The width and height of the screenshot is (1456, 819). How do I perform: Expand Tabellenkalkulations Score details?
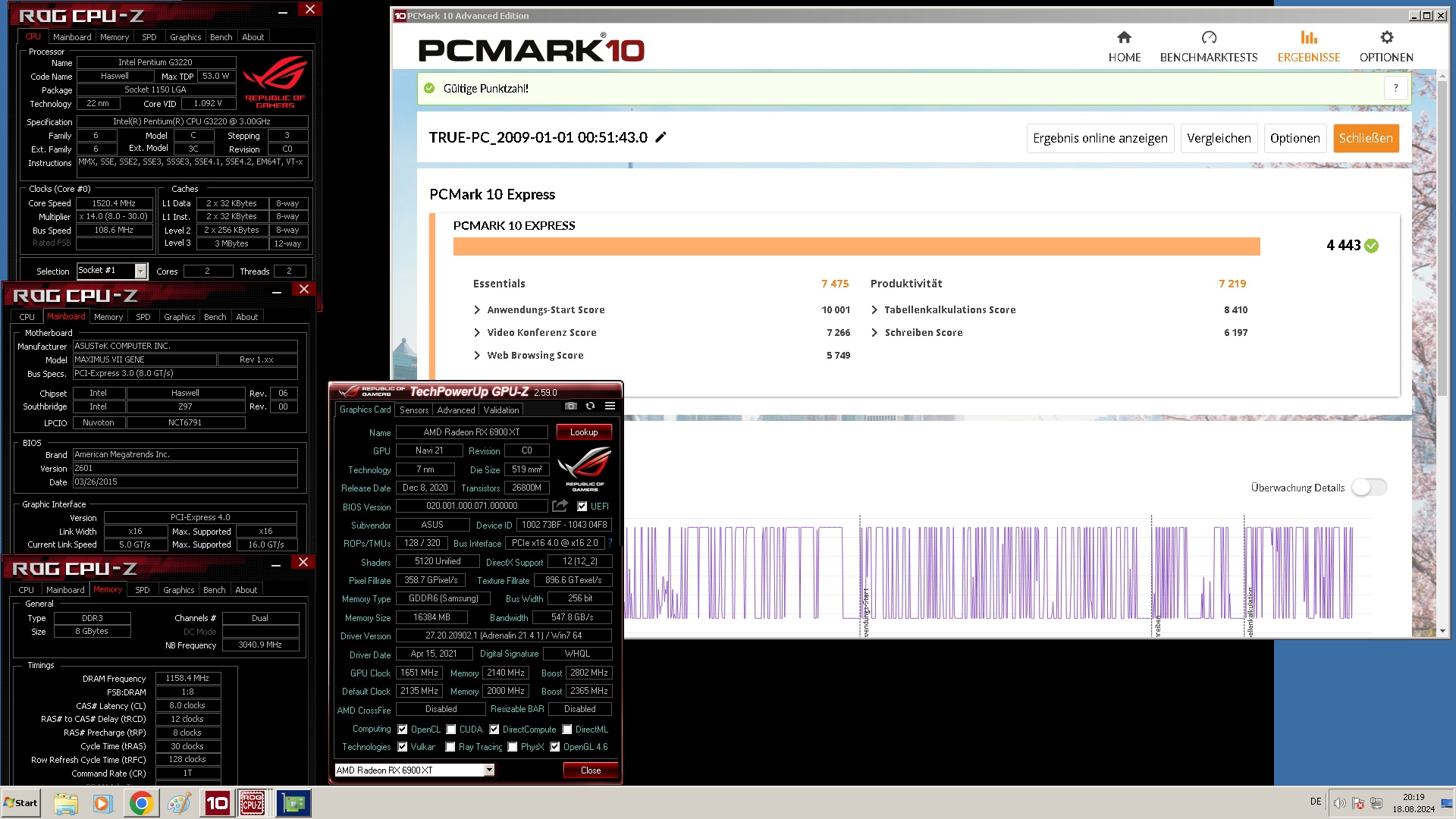pos(874,310)
